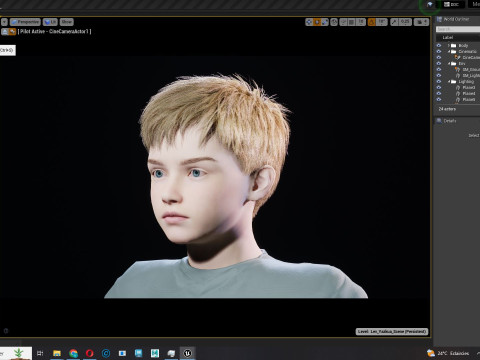The height and width of the screenshot is (360, 480).
Task: Open the viewport Show menu
Action: (67, 22)
